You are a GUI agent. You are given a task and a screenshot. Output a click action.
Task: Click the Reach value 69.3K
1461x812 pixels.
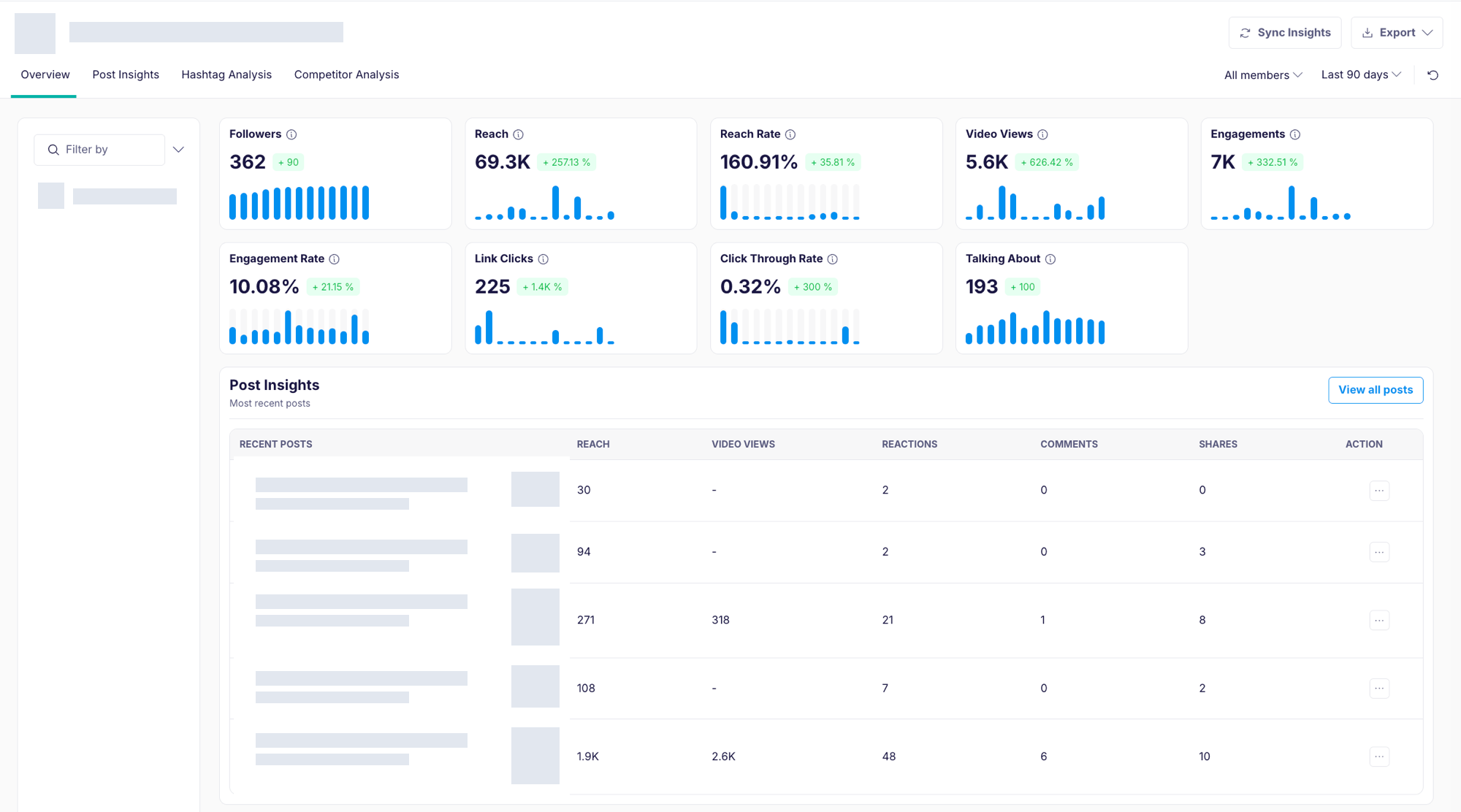tap(503, 162)
